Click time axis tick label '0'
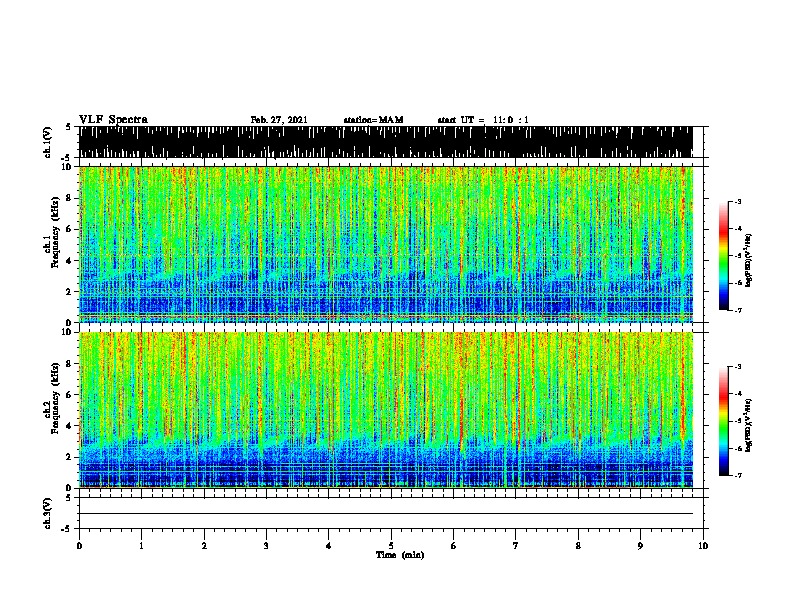Image resolution: width=792 pixels, height=612 pixels. click(x=79, y=546)
